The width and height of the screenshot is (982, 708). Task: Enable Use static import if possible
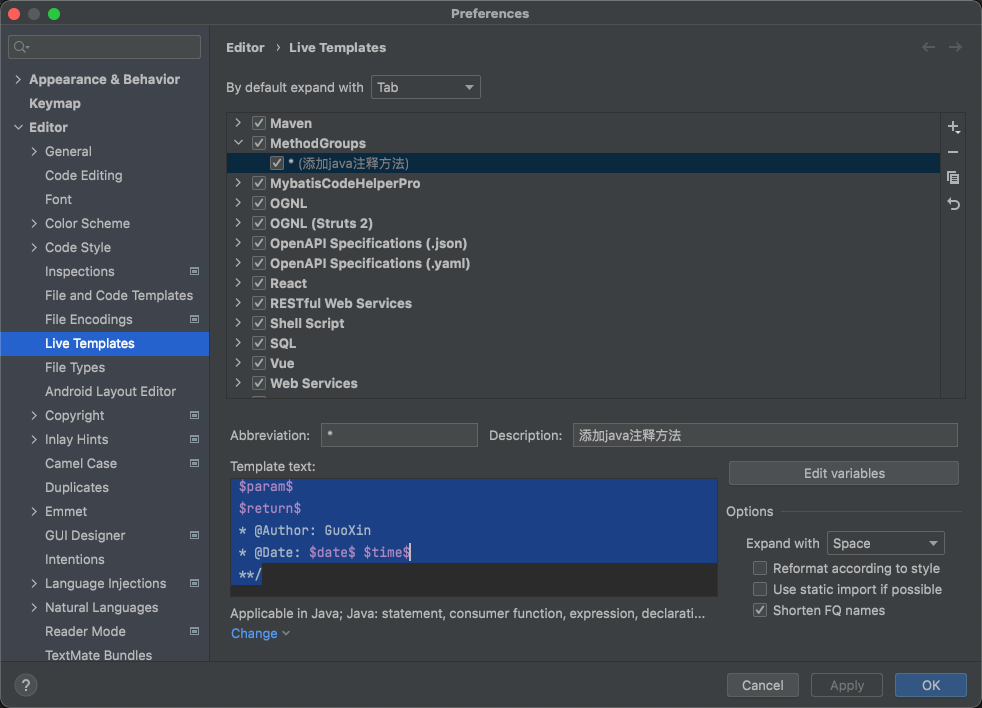(x=760, y=590)
